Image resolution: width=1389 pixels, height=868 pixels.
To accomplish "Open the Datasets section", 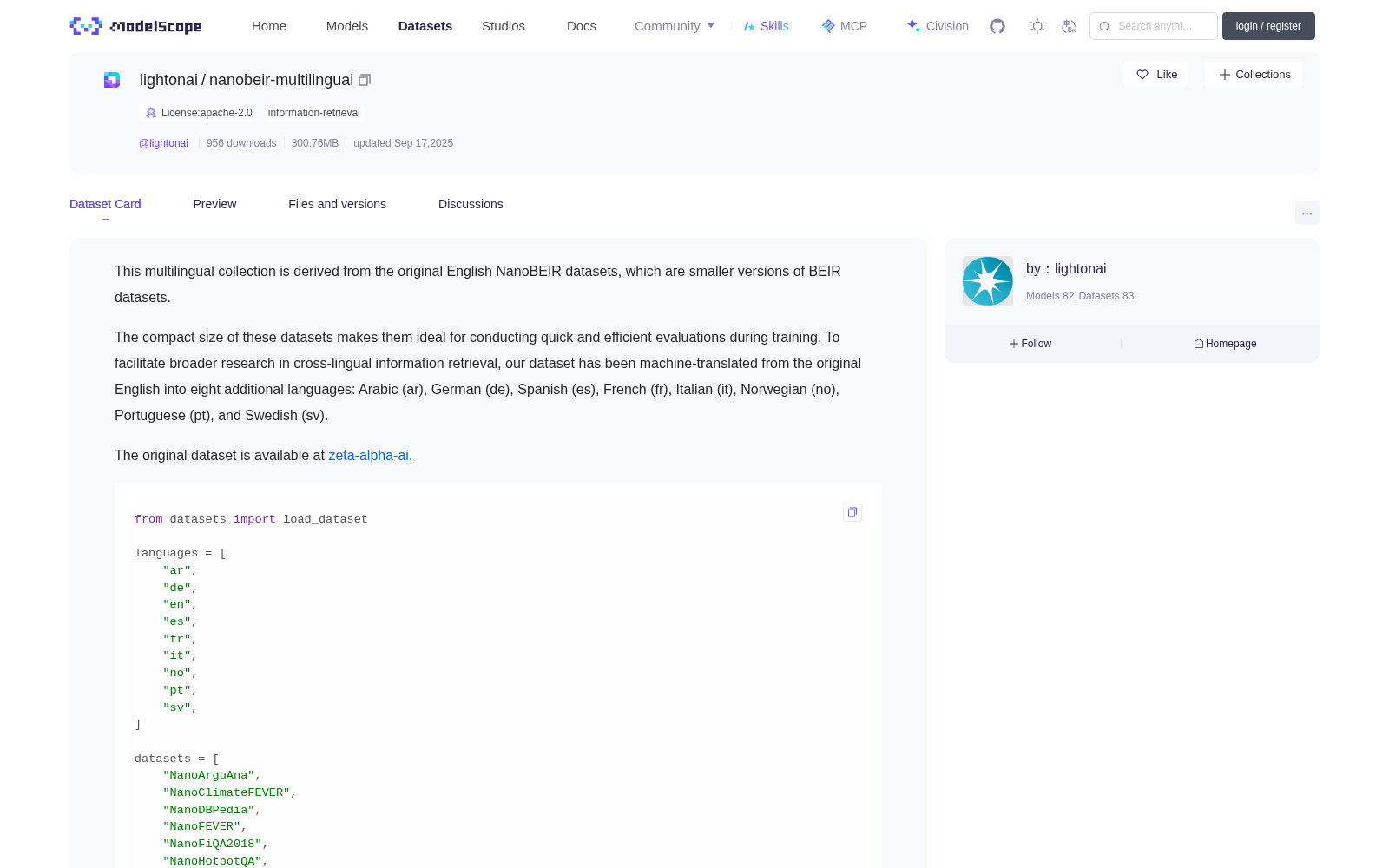I will pyautogui.click(x=425, y=26).
